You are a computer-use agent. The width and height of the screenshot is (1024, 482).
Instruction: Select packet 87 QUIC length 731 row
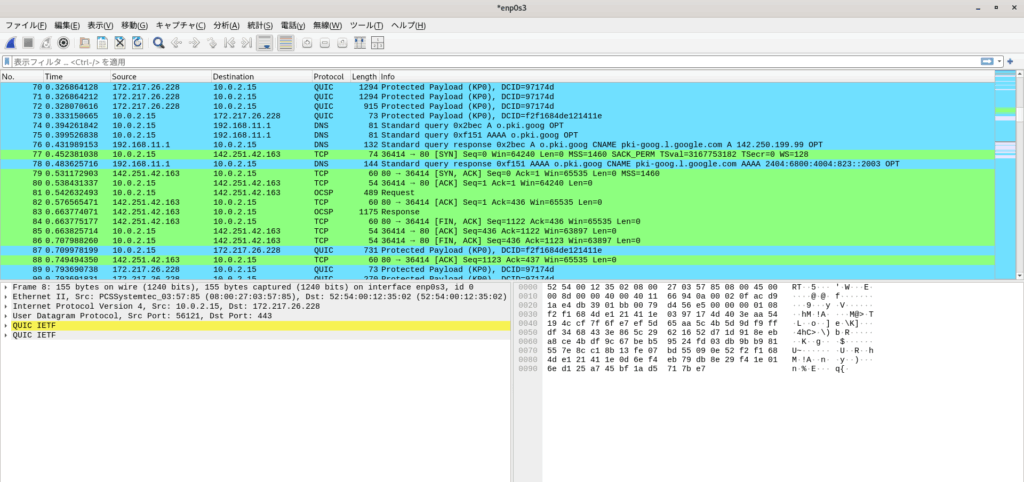click(x=497, y=250)
